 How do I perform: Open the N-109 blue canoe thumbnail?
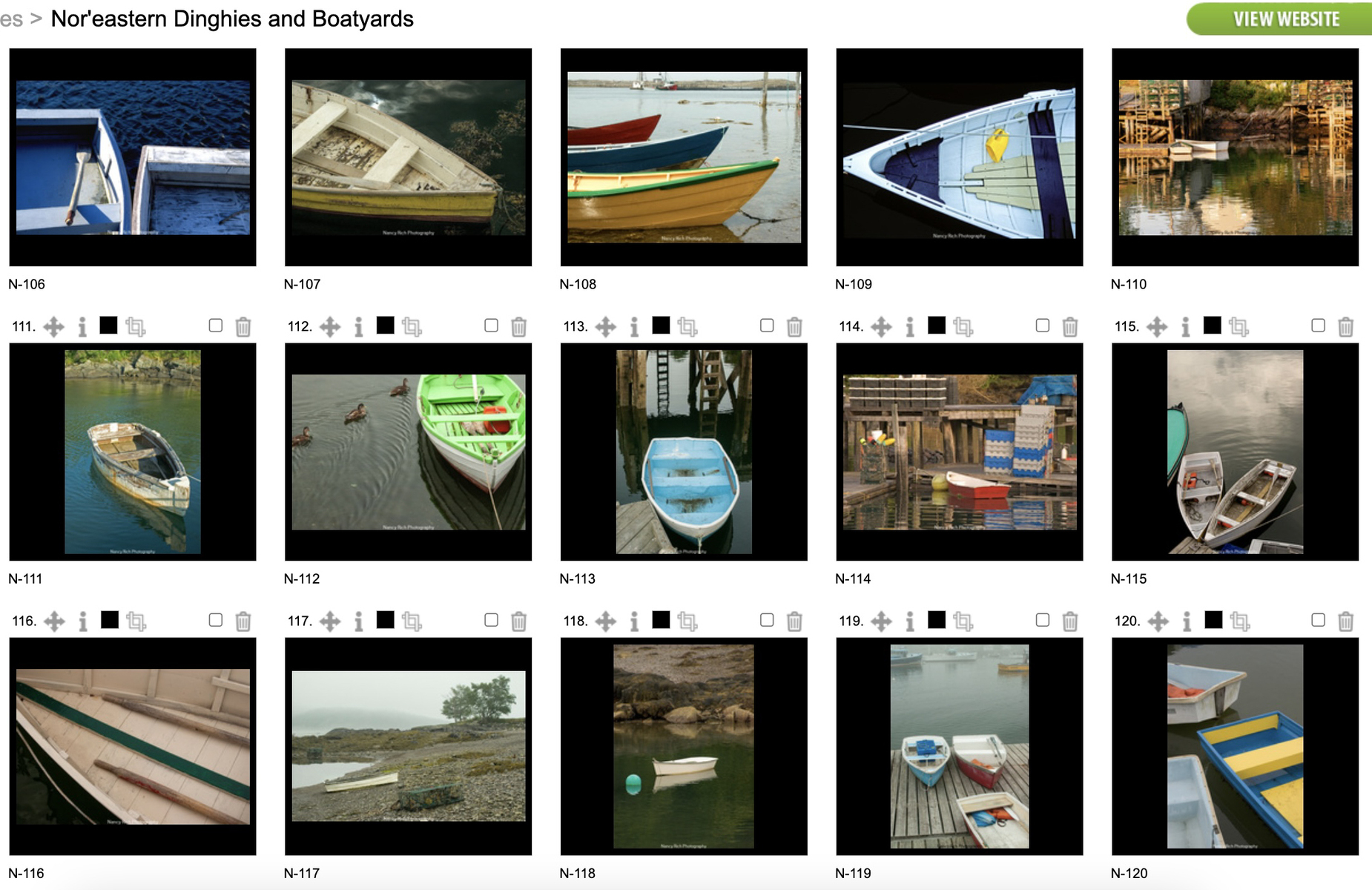tap(959, 157)
